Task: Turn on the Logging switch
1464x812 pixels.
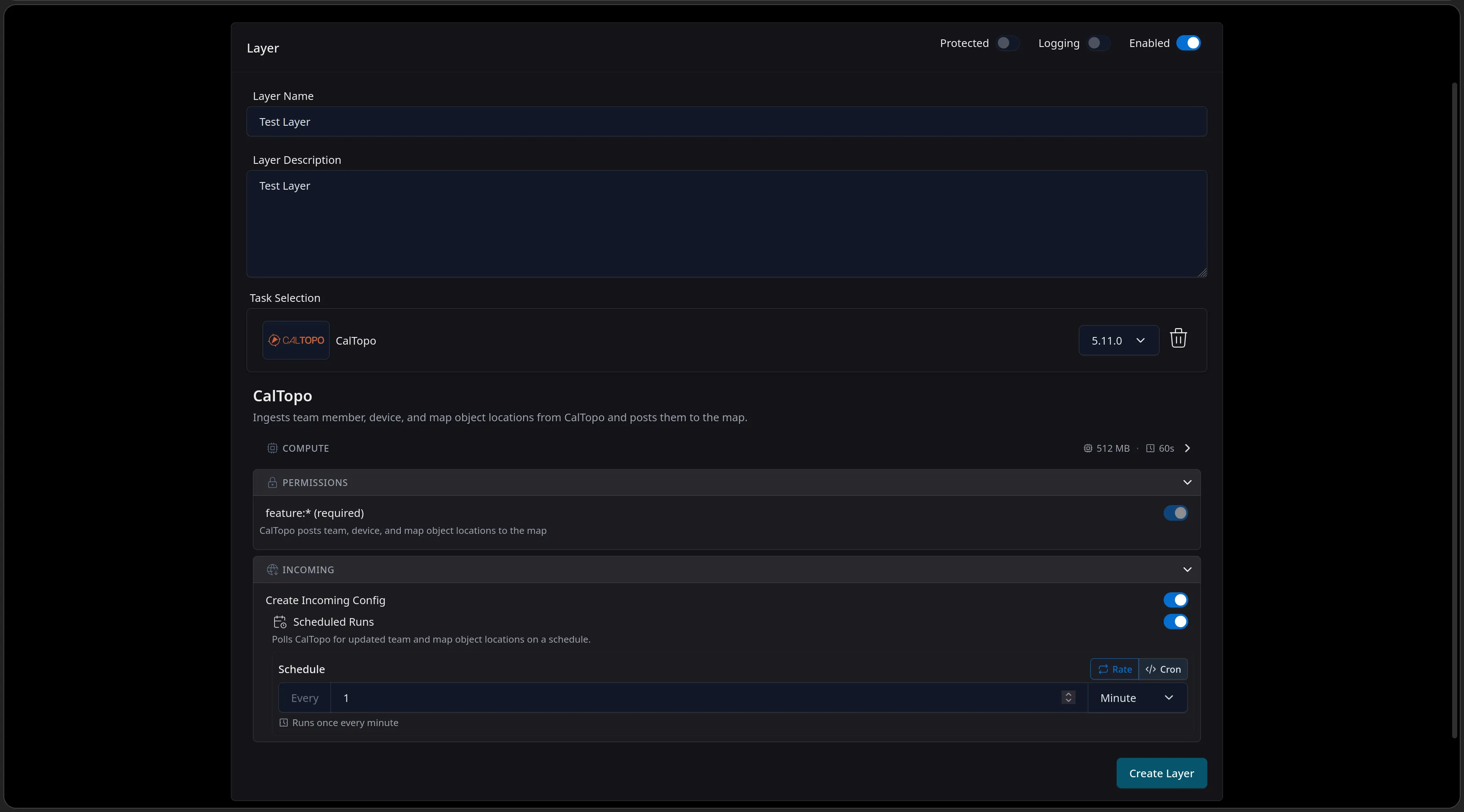Action: pos(1098,43)
